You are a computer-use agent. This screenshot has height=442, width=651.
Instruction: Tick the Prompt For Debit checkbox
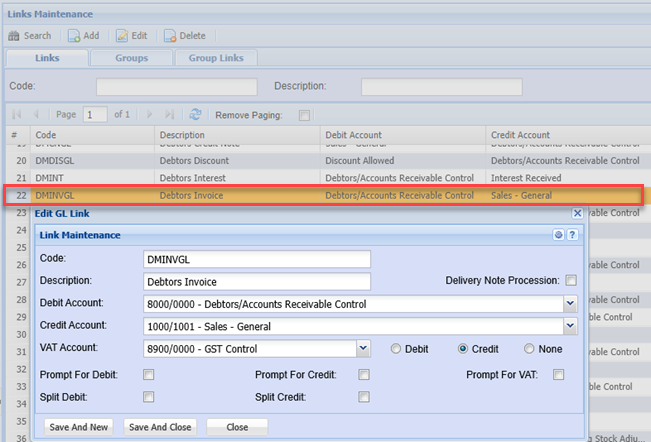pyautogui.click(x=149, y=375)
